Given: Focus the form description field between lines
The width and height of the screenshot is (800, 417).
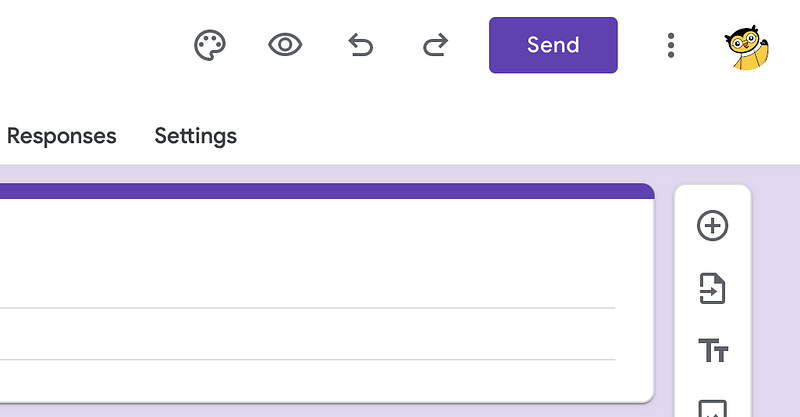Looking at the screenshot, I should tap(308, 334).
